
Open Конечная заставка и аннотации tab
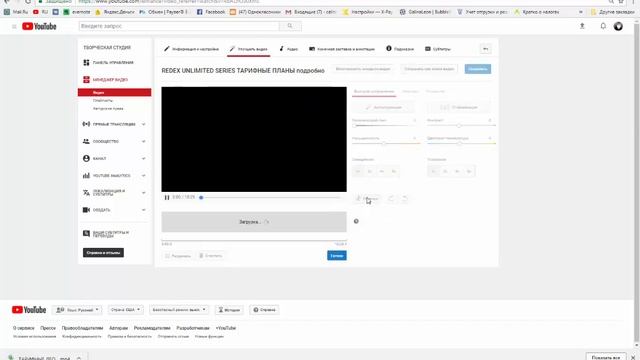point(342,49)
